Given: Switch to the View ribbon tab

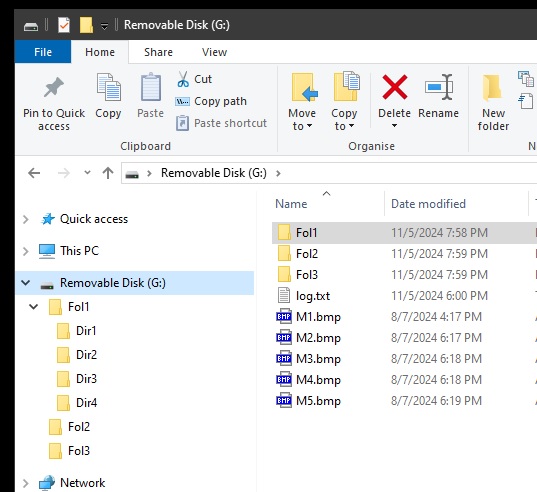Looking at the screenshot, I should click(214, 52).
